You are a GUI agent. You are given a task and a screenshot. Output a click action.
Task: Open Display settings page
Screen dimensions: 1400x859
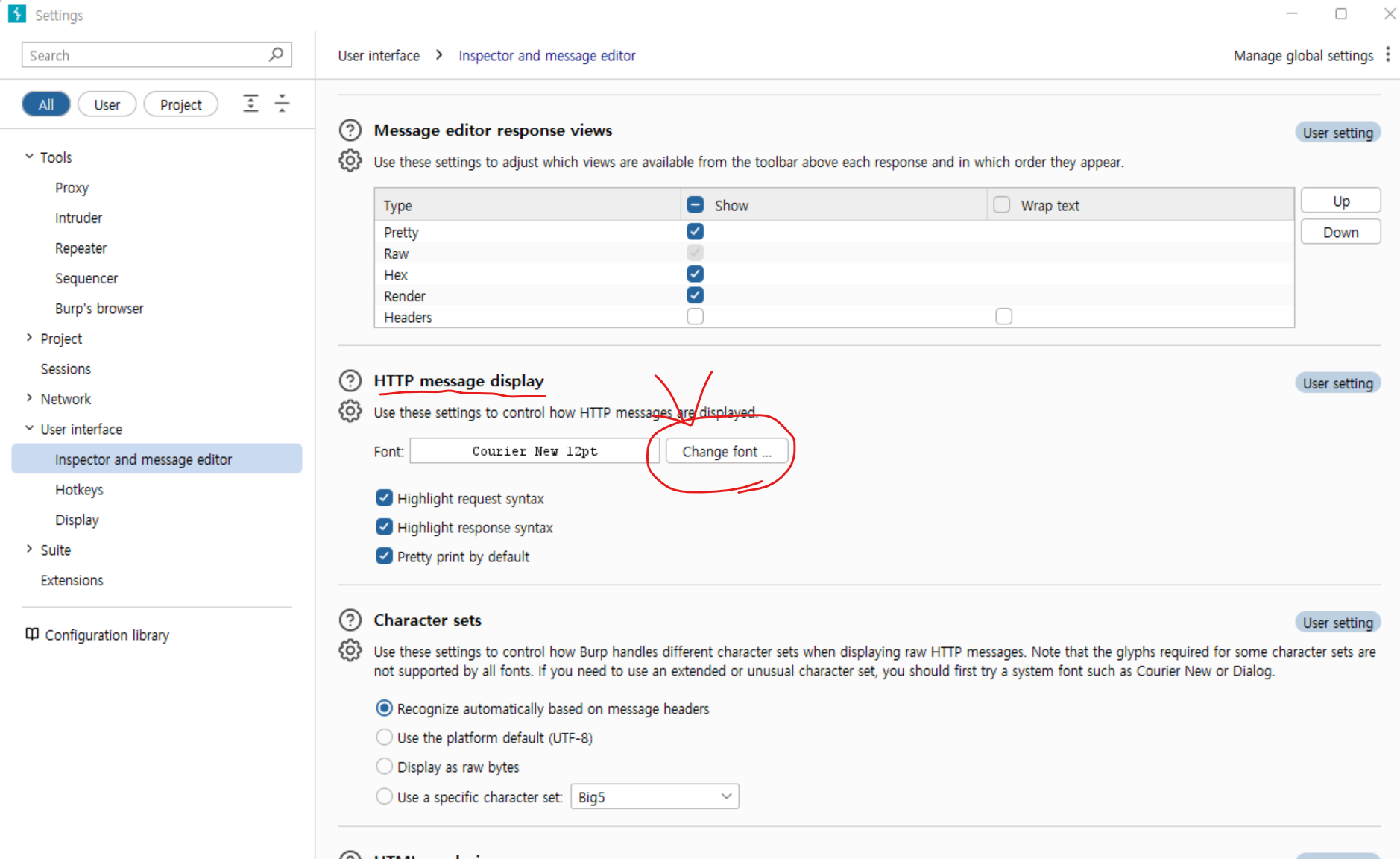77,520
